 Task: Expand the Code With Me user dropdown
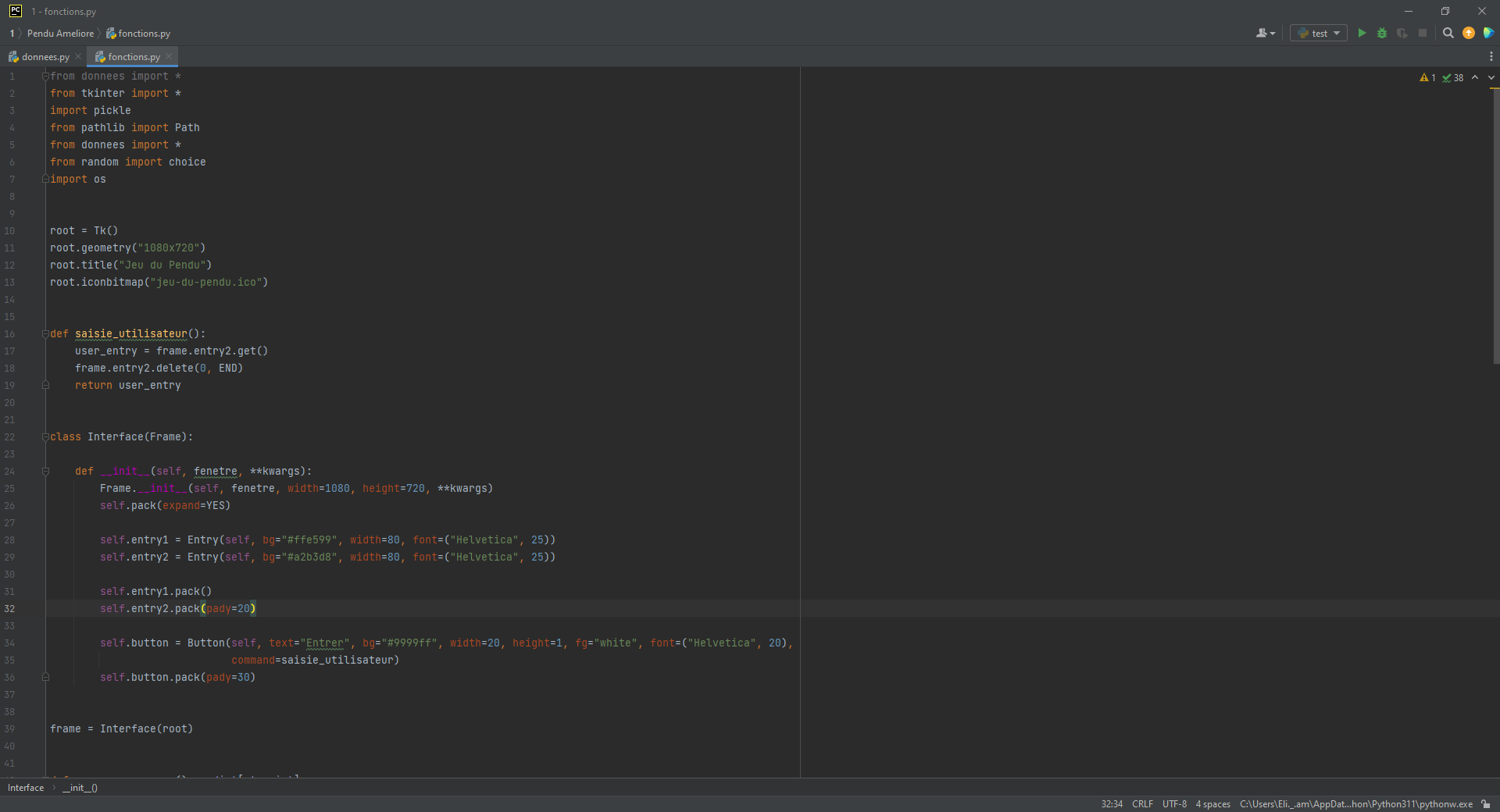click(1266, 33)
